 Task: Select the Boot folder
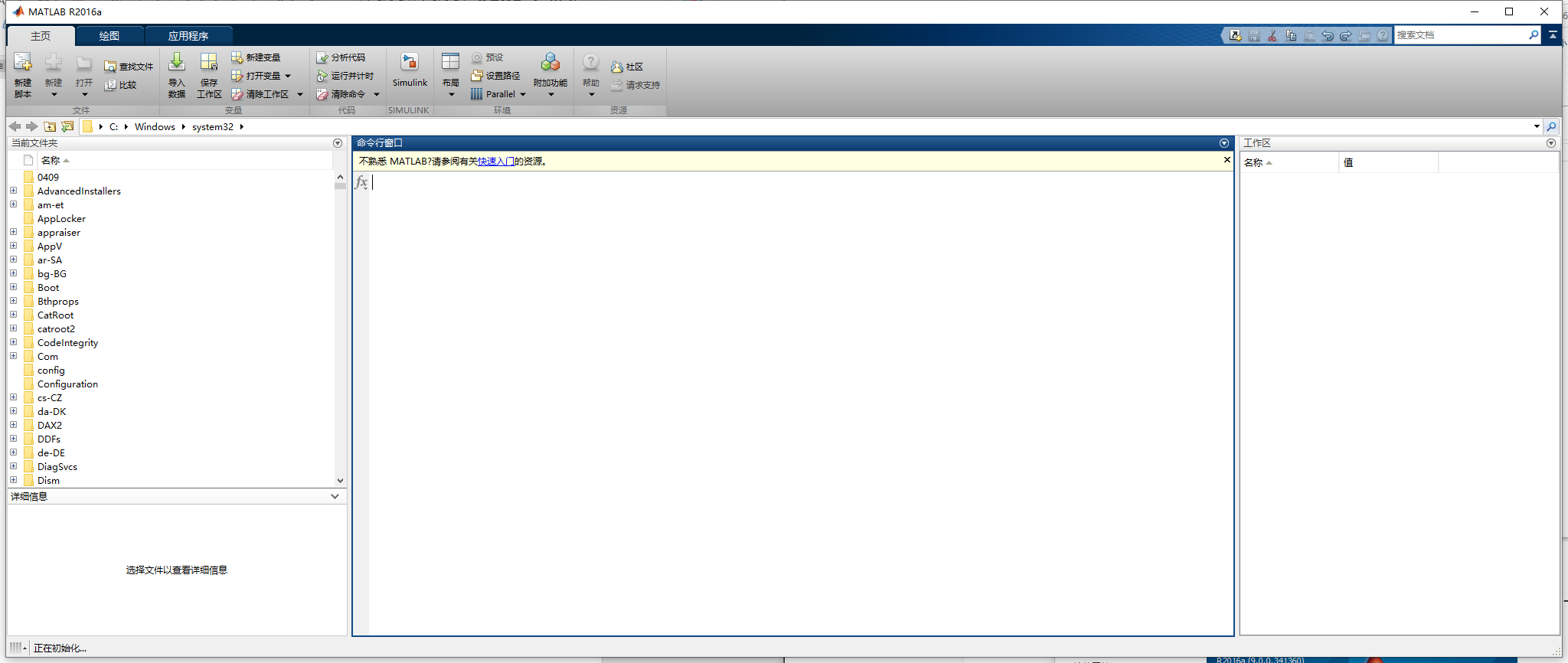48,288
